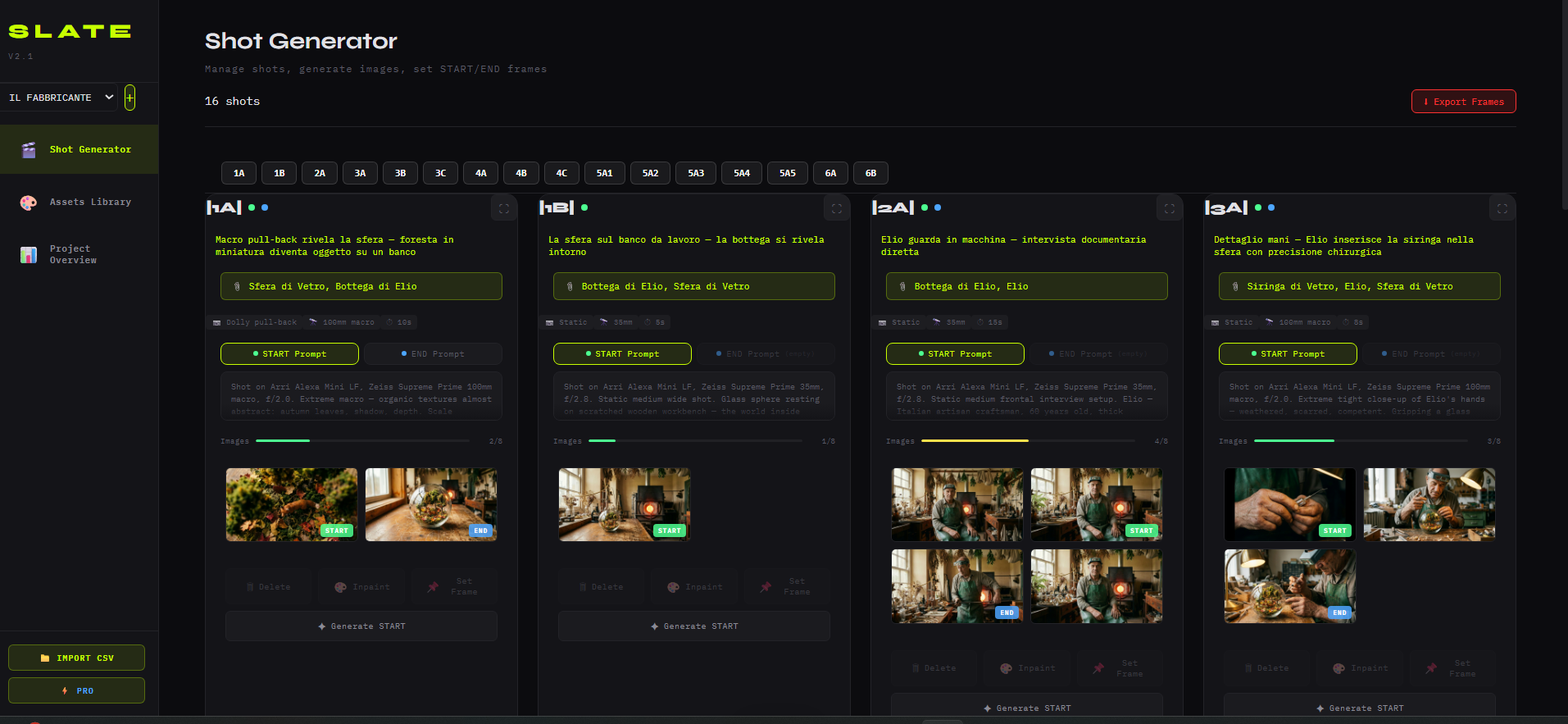This screenshot has height=724, width=1568.
Task: Expand shot 3A card to fullscreen
Action: [1502, 208]
